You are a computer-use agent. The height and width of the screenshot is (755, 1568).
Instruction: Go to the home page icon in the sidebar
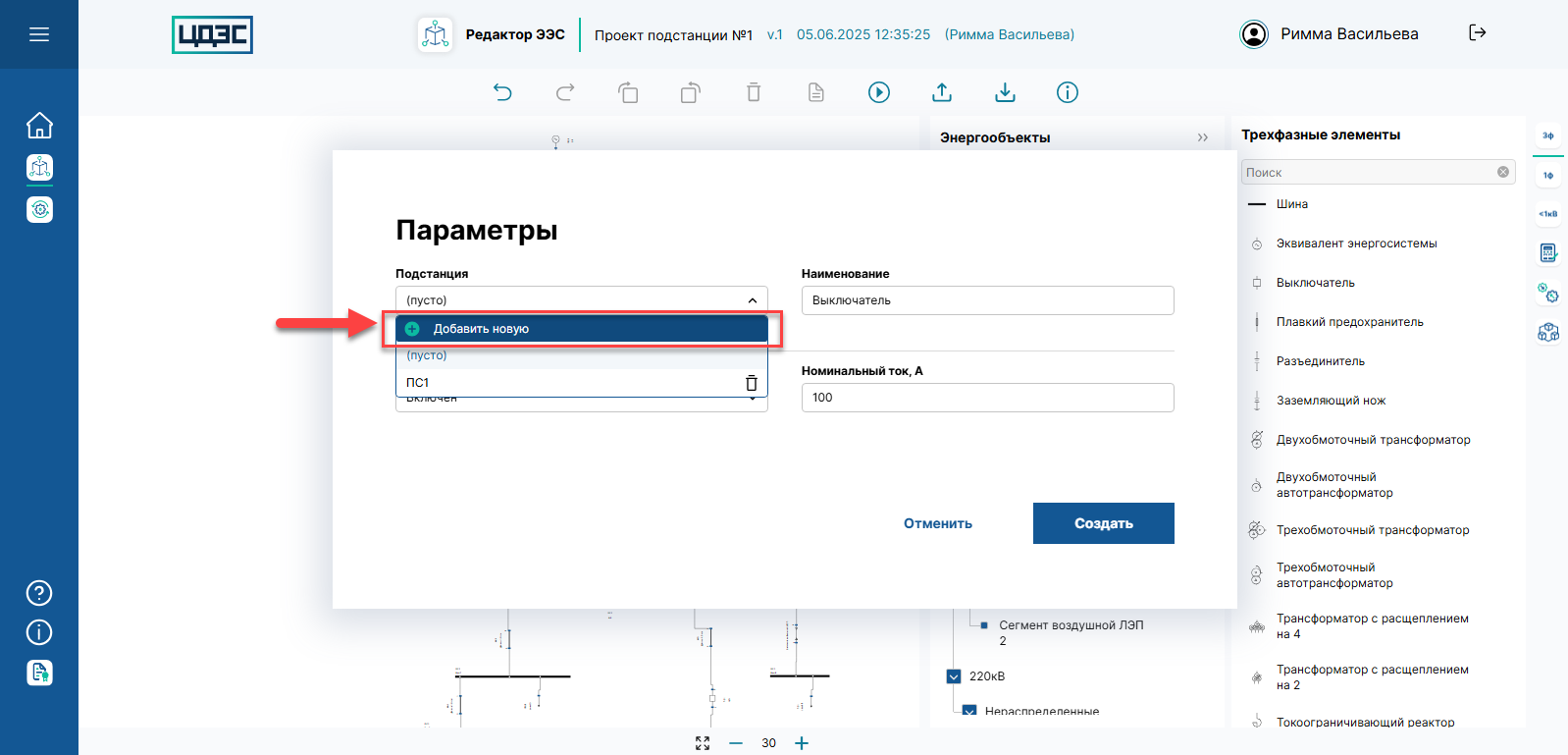click(39, 126)
